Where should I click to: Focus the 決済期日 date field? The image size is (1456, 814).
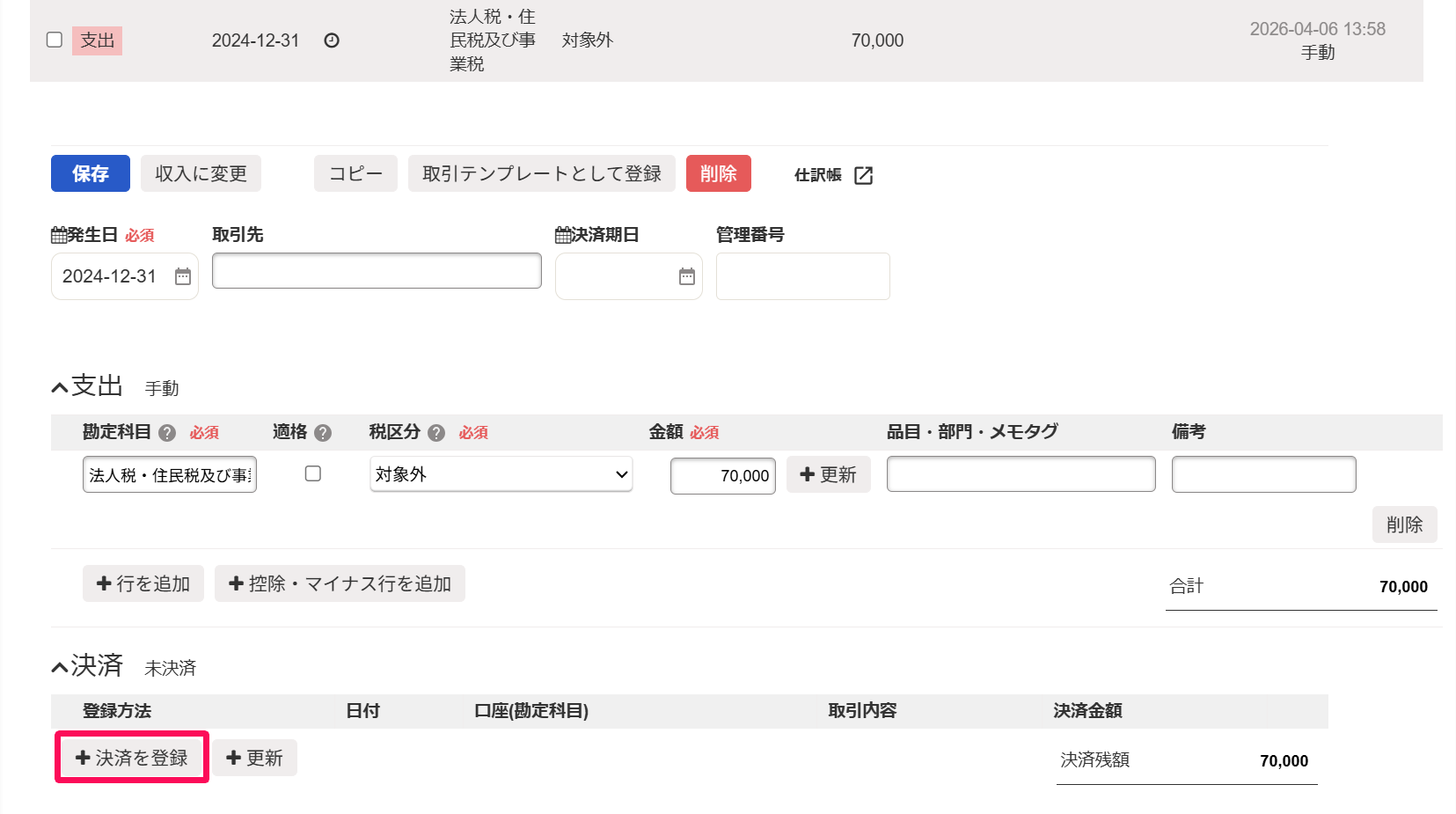click(x=629, y=276)
